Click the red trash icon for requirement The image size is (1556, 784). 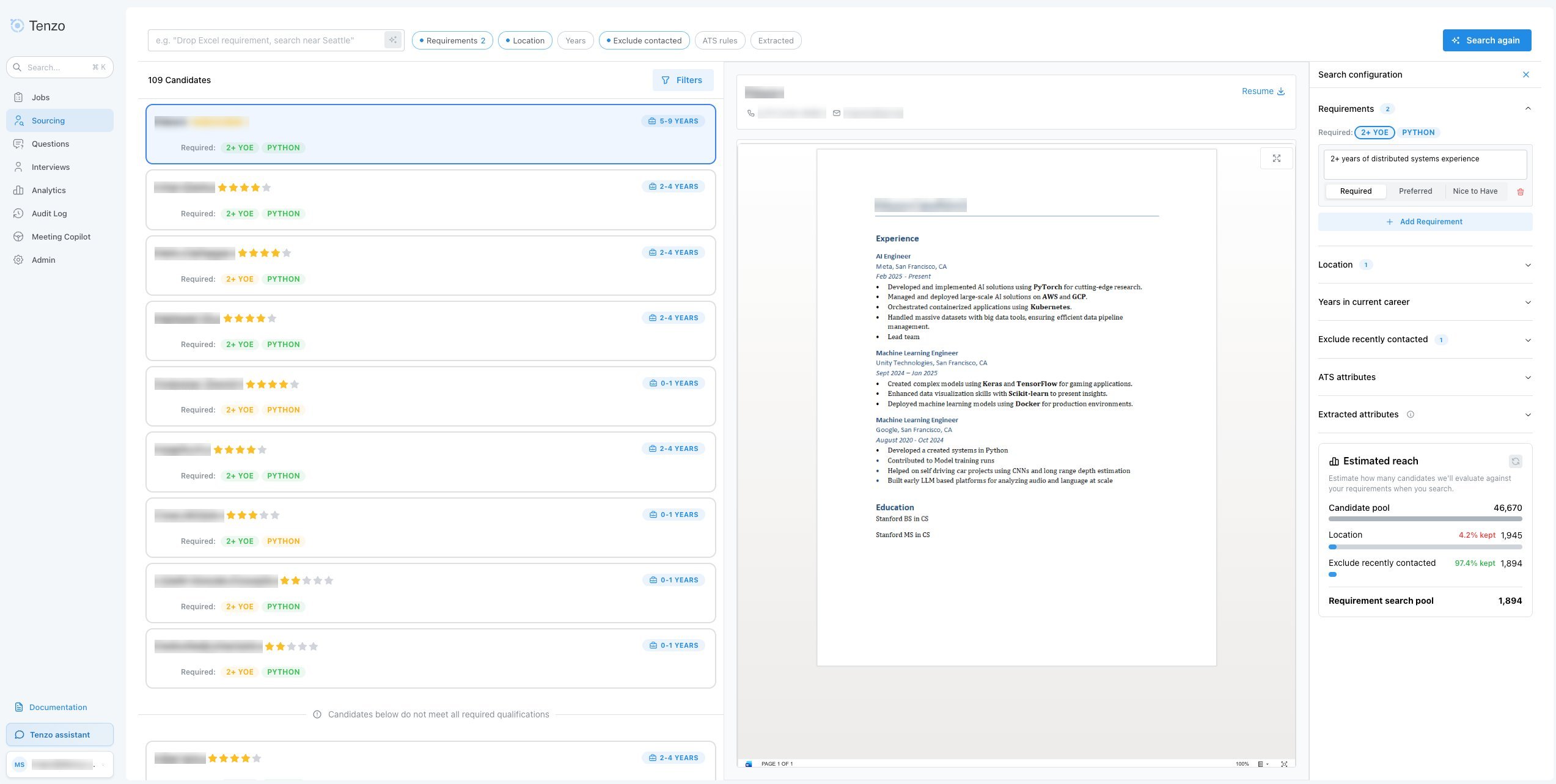click(1521, 192)
